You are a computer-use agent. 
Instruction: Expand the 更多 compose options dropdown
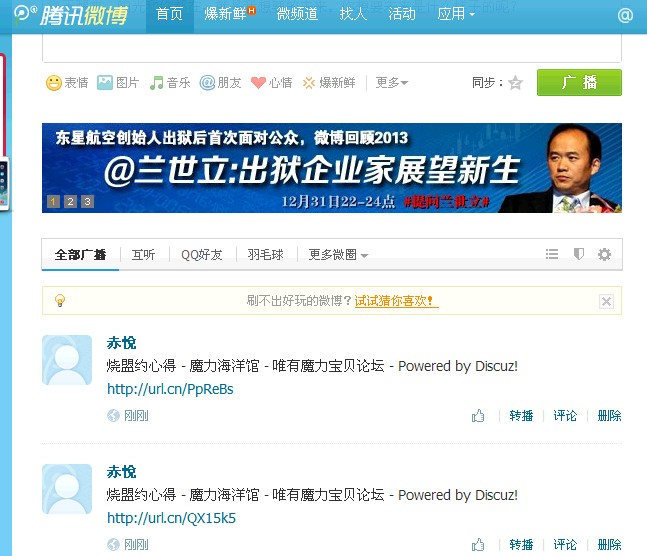(x=392, y=83)
